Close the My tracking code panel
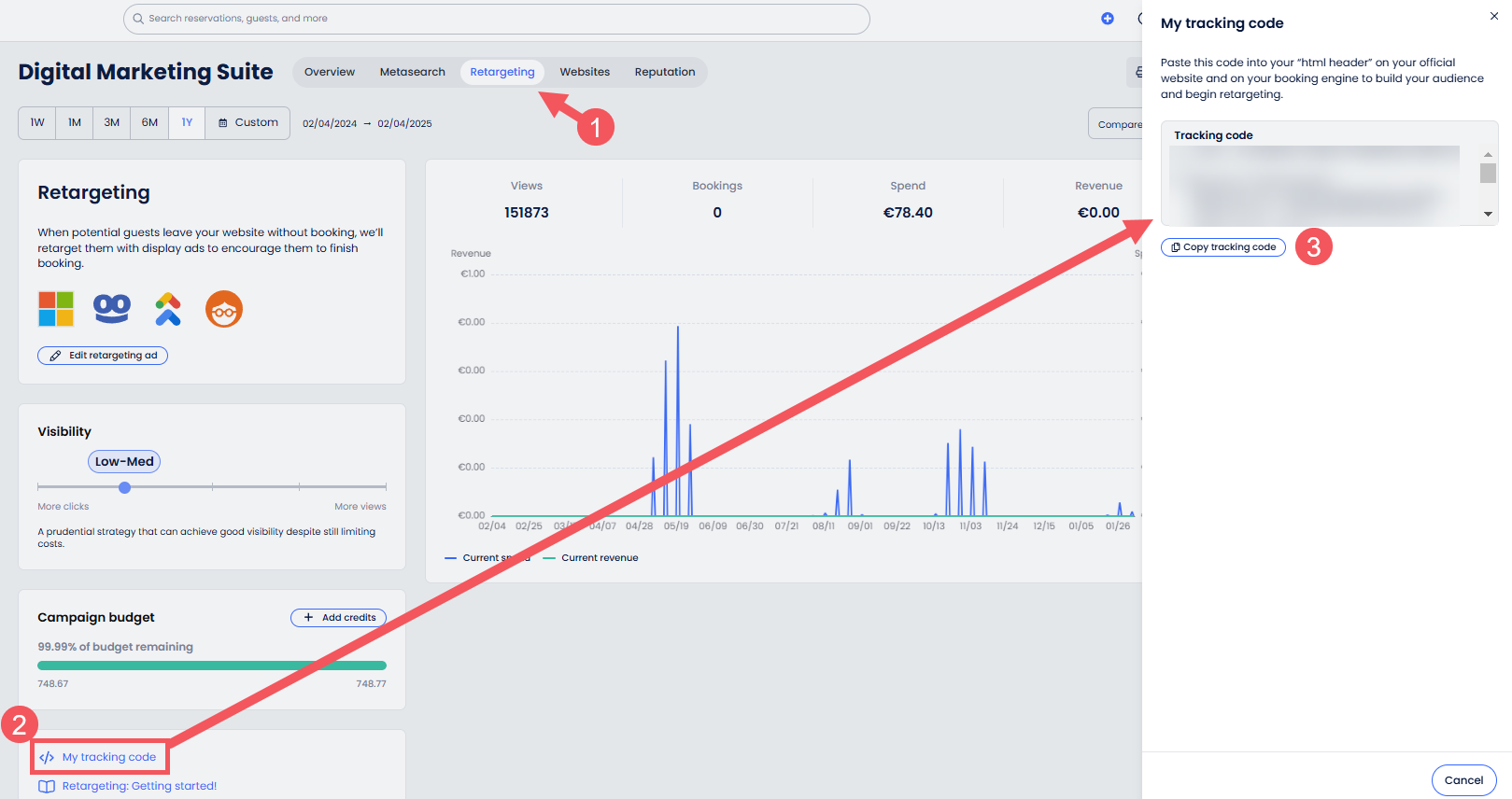Screen dimensions: 1512x799 tap(1493, 16)
